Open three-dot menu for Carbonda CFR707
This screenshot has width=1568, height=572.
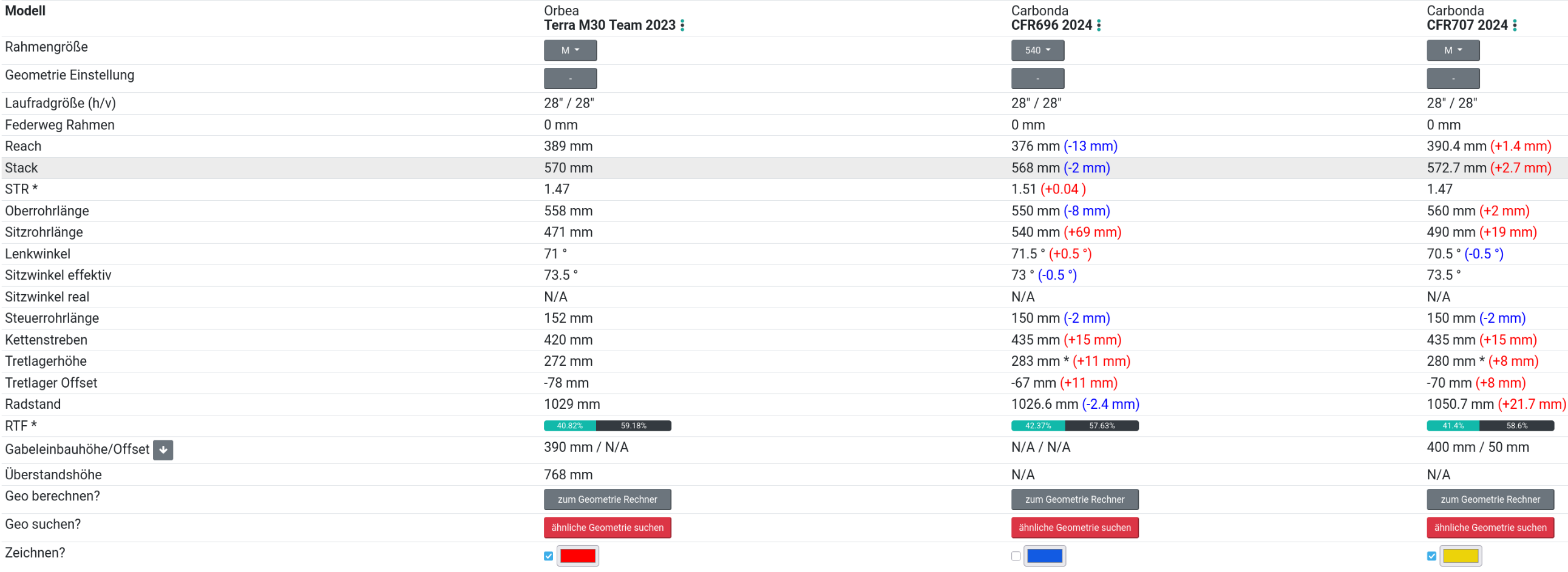click(1515, 25)
